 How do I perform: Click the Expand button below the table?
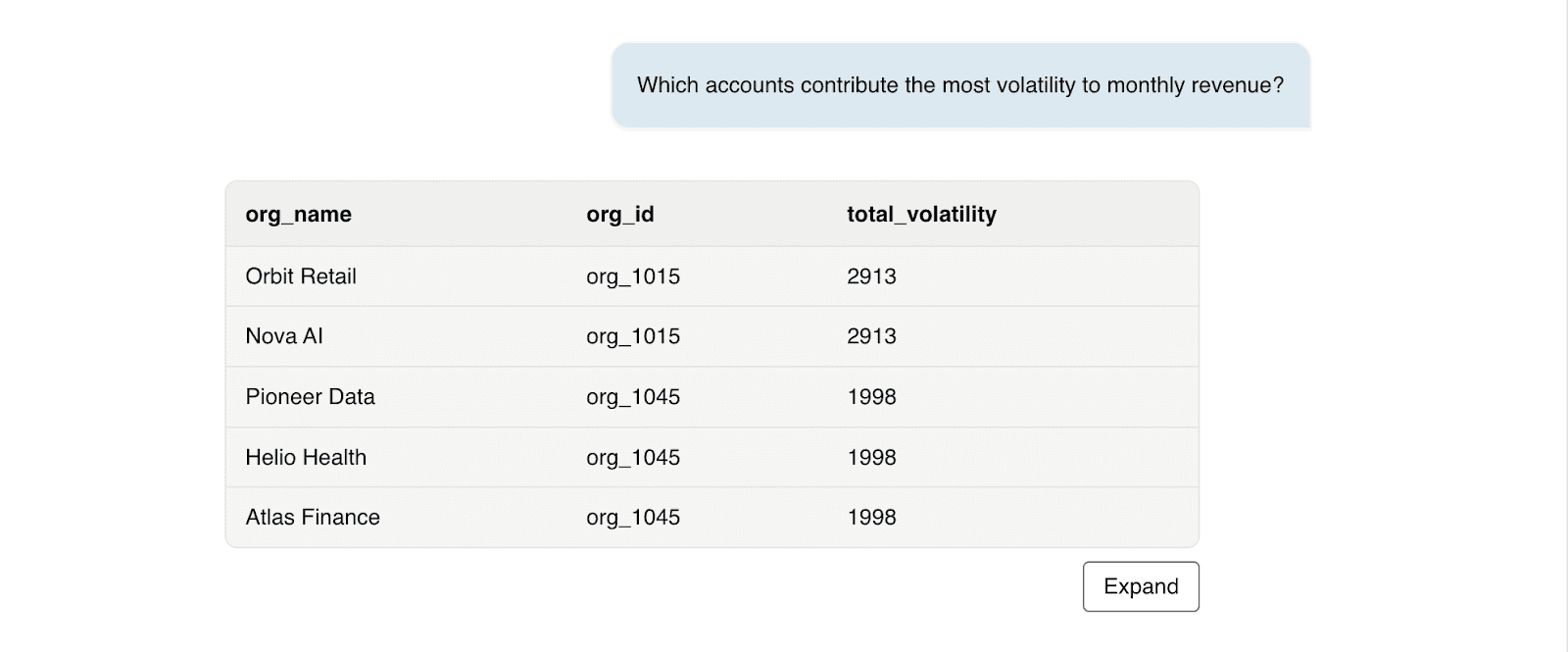(x=1140, y=586)
